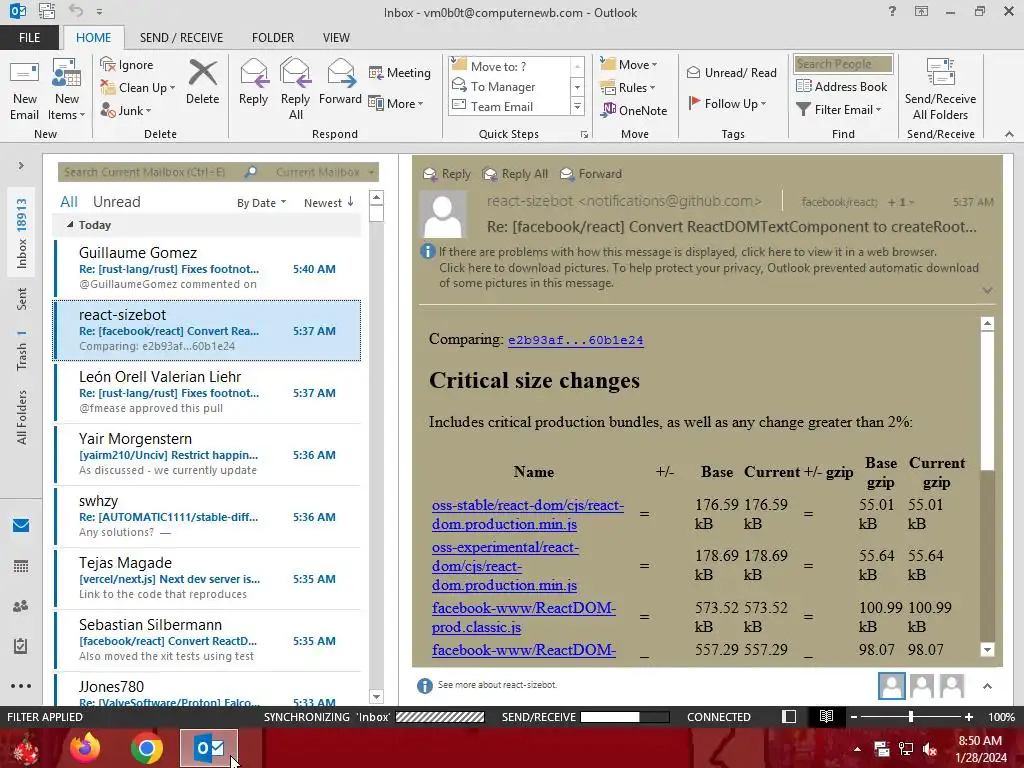Open the FILE tab
This screenshot has height=768, width=1024.
point(29,38)
